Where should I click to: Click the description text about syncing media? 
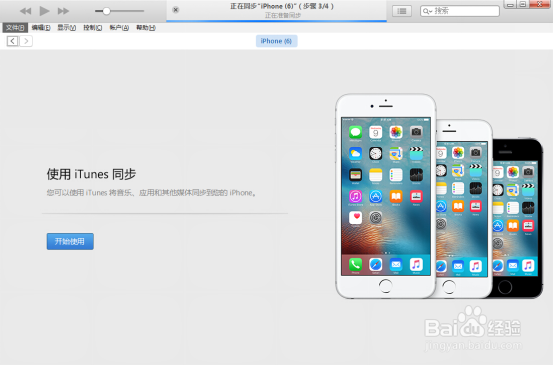151,193
